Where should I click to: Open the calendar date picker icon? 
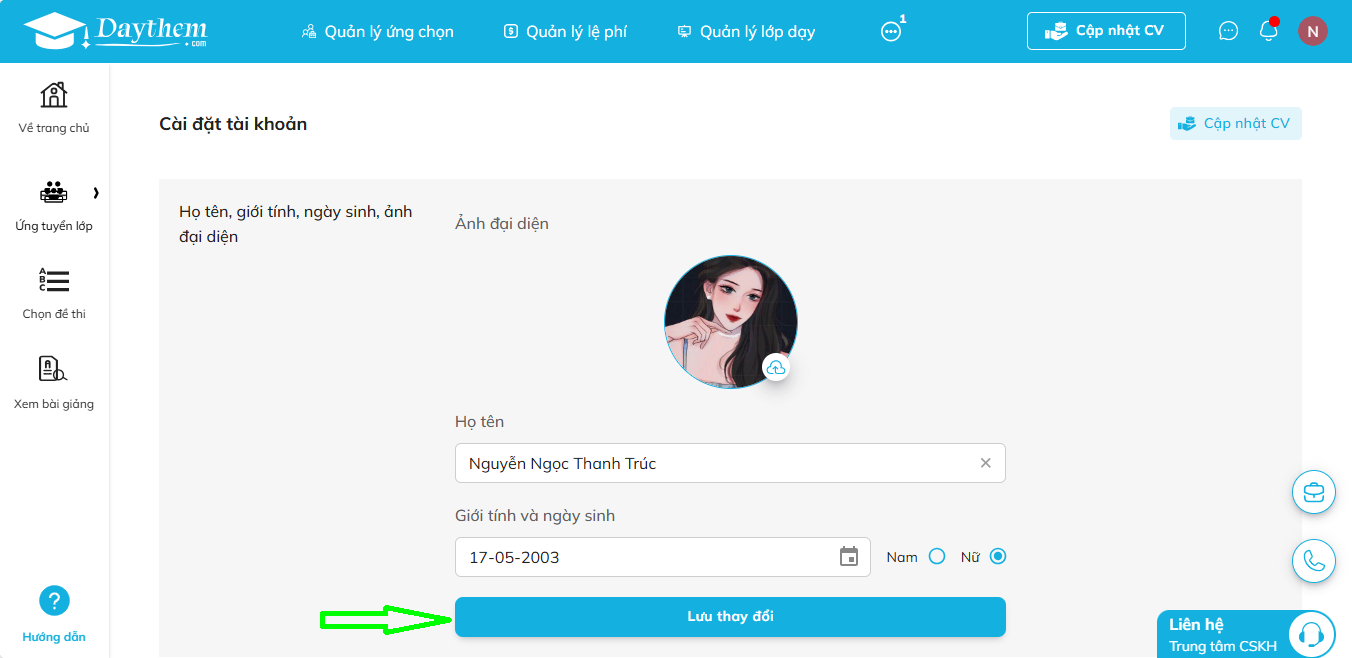tap(849, 557)
